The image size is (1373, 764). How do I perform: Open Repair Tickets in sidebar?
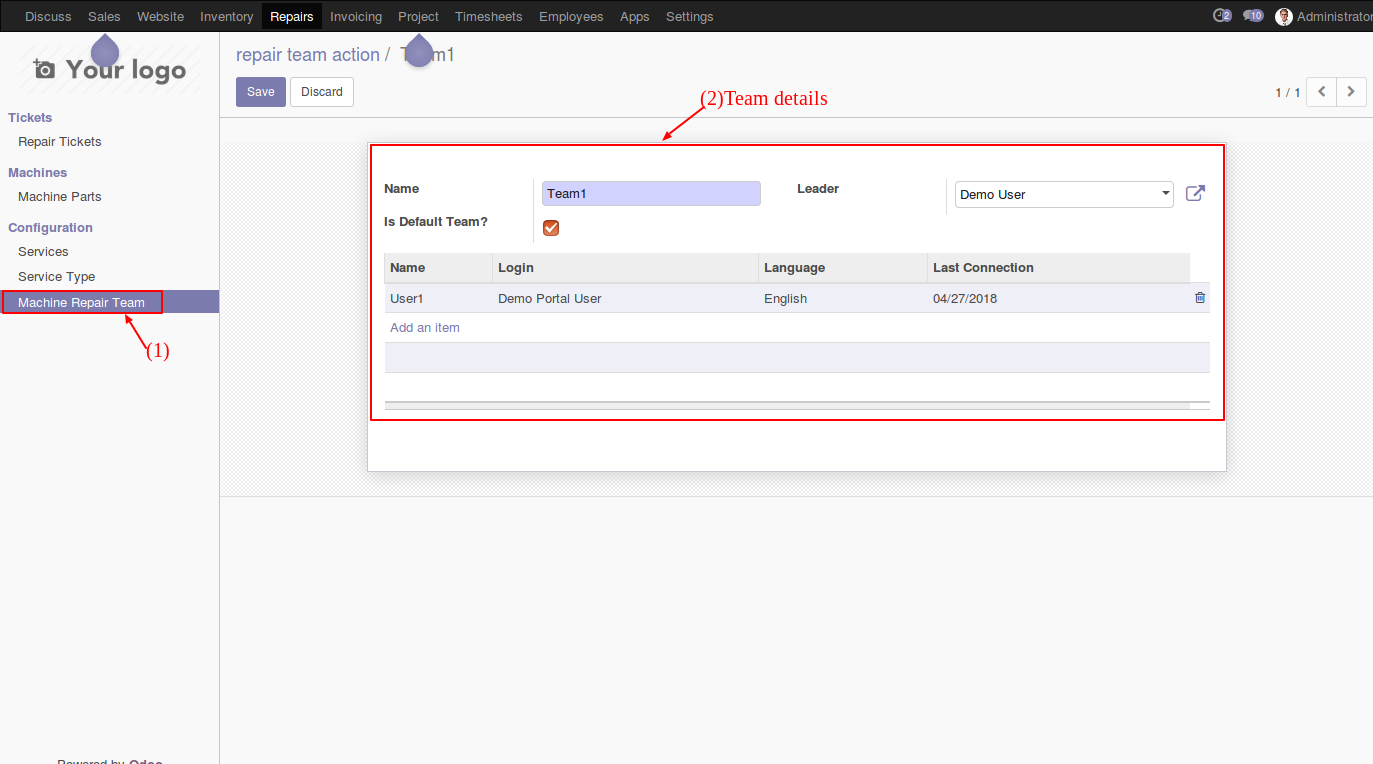(x=60, y=142)
